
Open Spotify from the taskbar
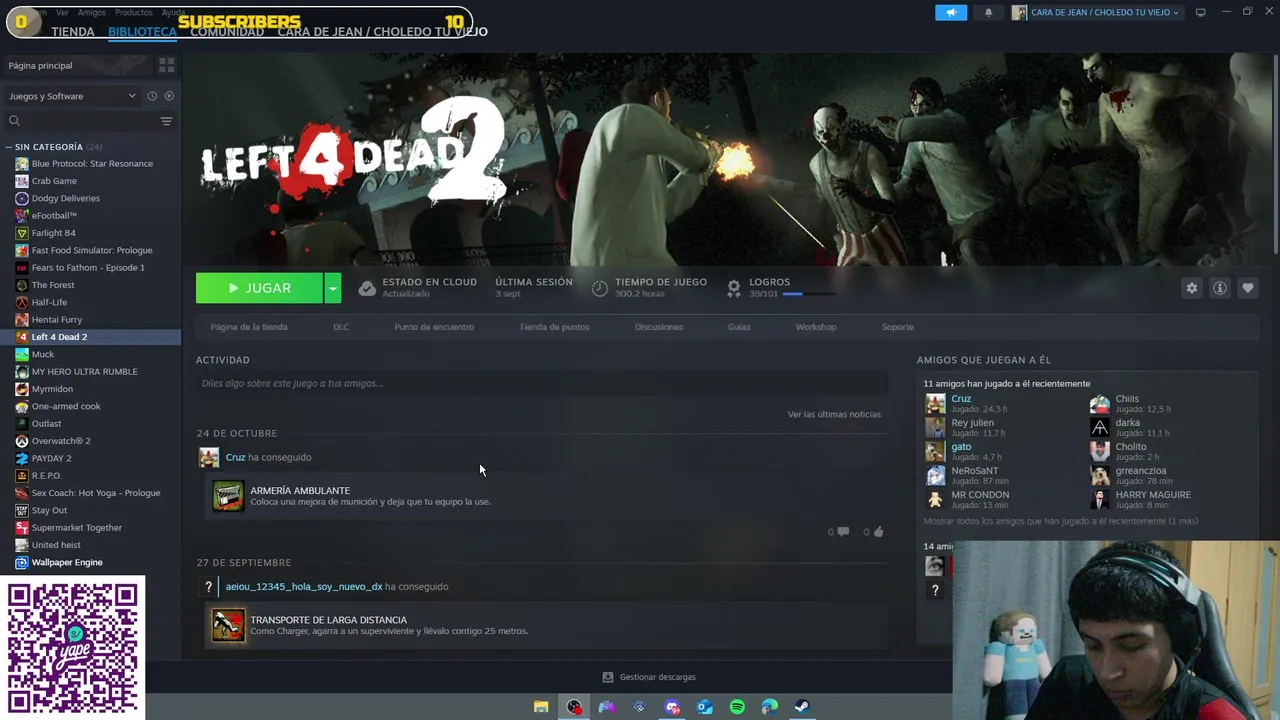(x=737, y=707)
